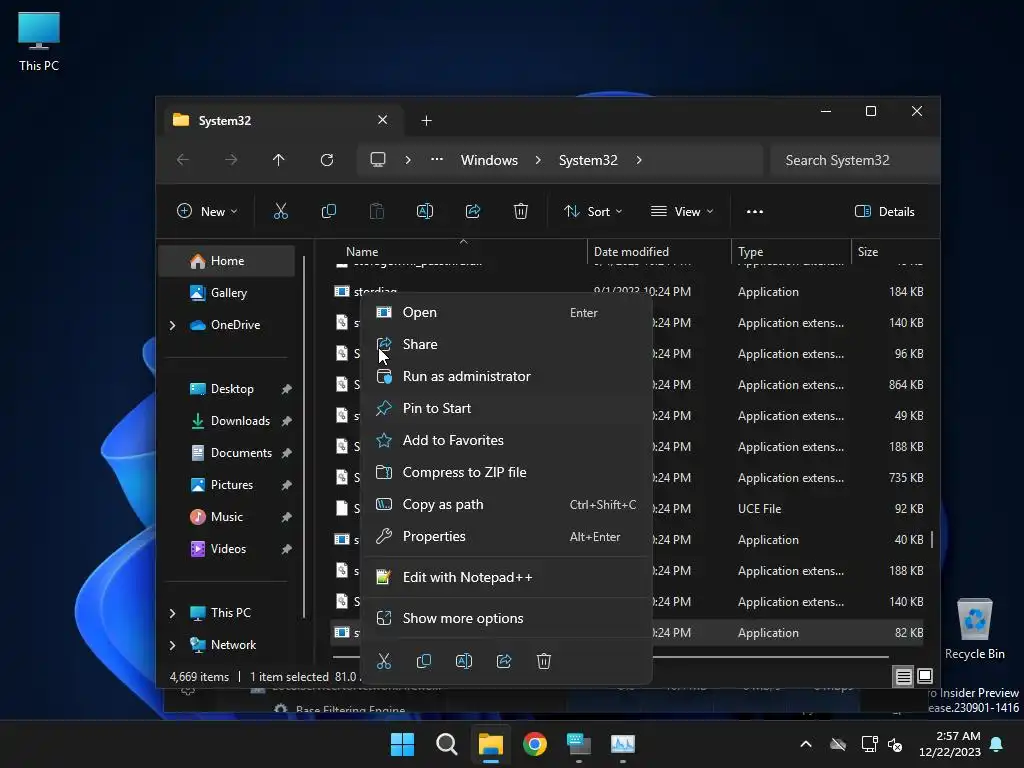Click the Copy icon in the toolbar
Screen dimensions: 1024x768
(x=328, y=211)
